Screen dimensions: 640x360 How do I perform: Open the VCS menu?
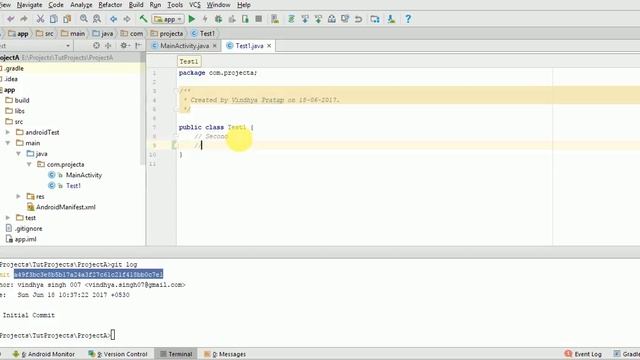(x=195, y=5)
